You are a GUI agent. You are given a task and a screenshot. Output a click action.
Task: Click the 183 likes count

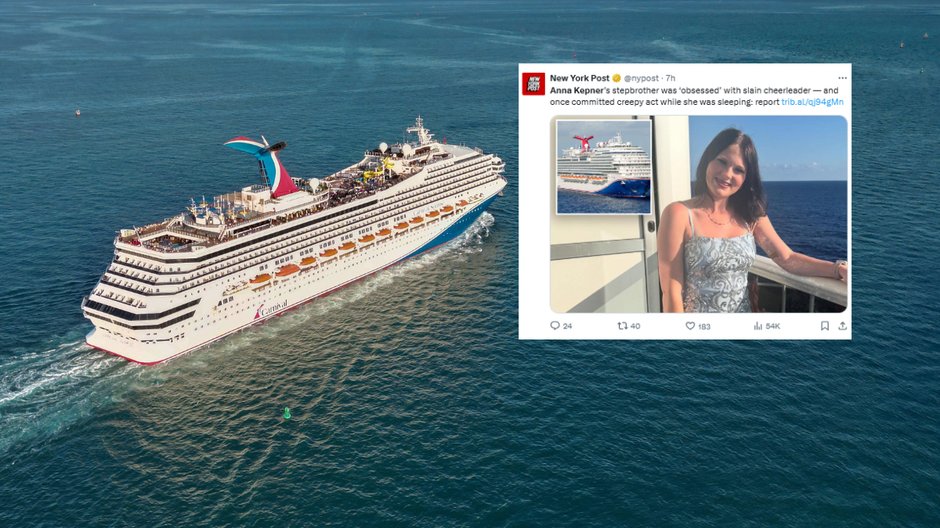704,327
